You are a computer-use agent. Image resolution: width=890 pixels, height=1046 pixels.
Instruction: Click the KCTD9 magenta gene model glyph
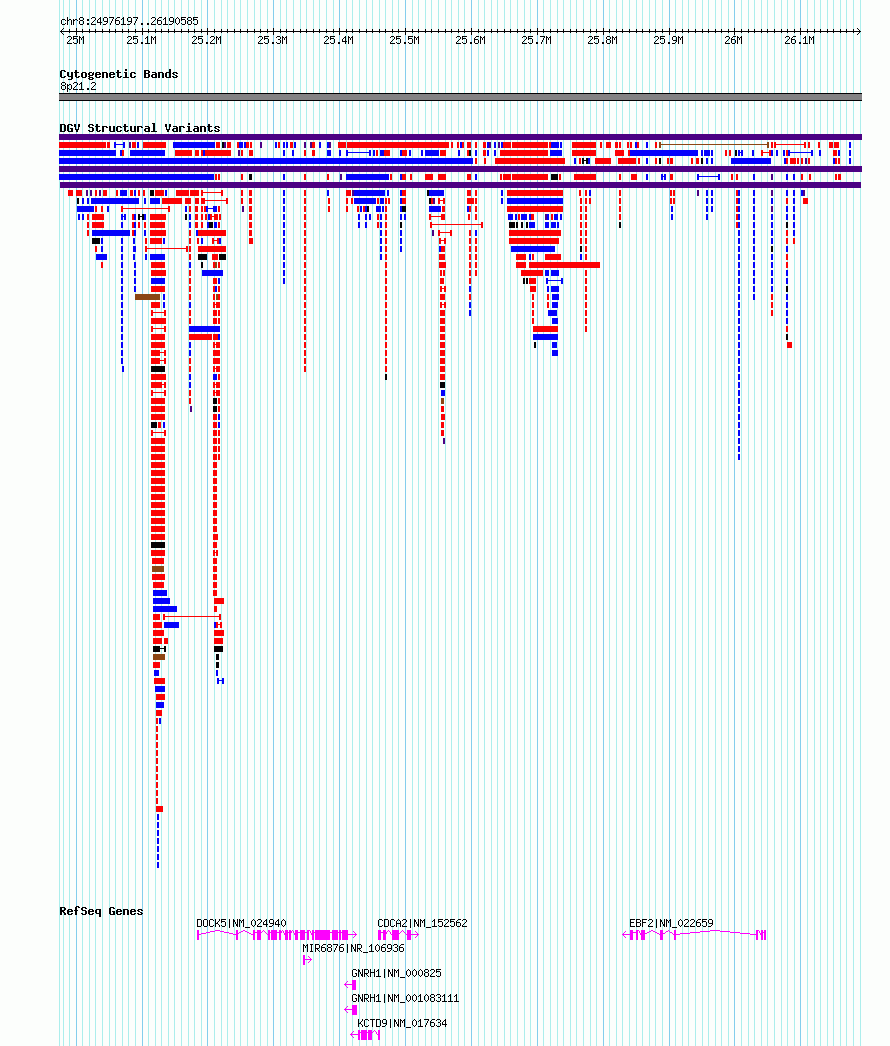coord(365,1035)
